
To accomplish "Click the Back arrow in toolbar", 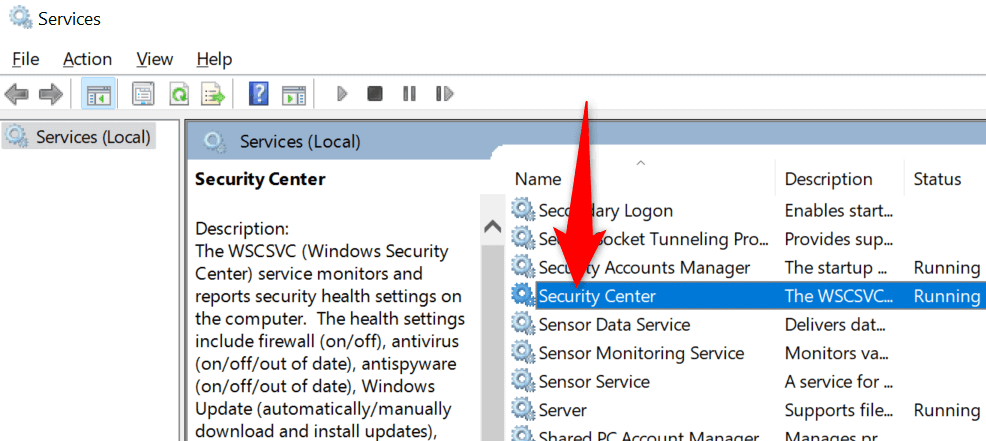I will click(x=17, y=94).
